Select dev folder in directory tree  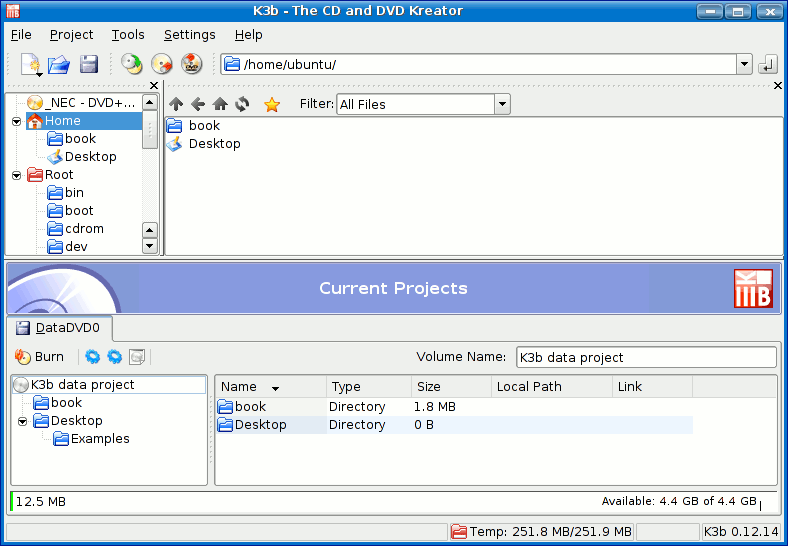tap(67, 246)
